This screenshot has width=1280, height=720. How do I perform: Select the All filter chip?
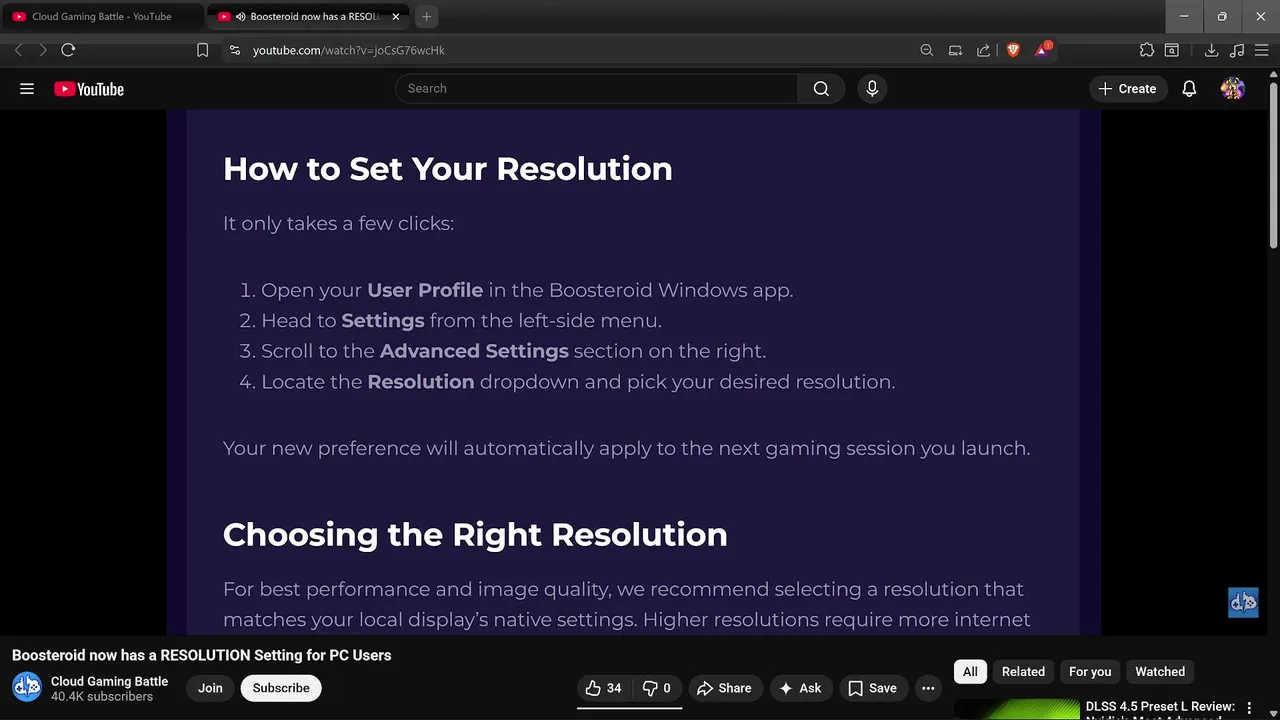(x=970, y=672)
